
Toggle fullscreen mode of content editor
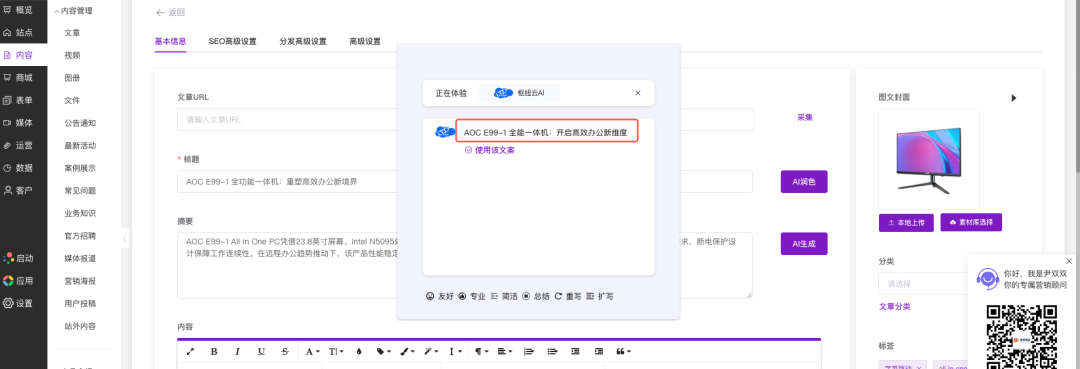[x=190, y=351]
